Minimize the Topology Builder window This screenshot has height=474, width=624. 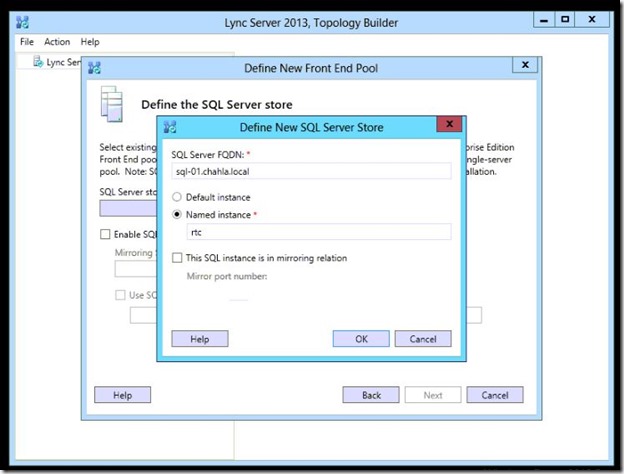point(544,20)
